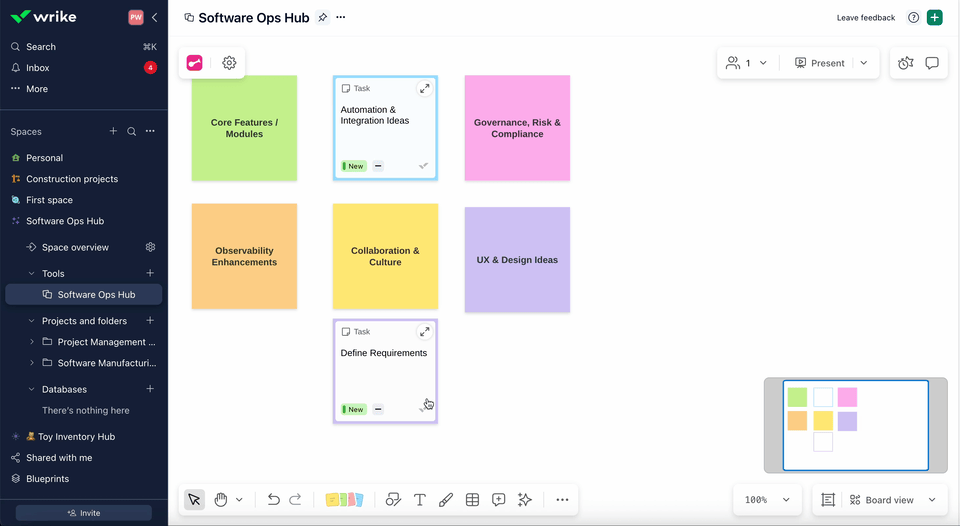
Task: Open Inbox in the sidebar
Action: click(38, 68)
